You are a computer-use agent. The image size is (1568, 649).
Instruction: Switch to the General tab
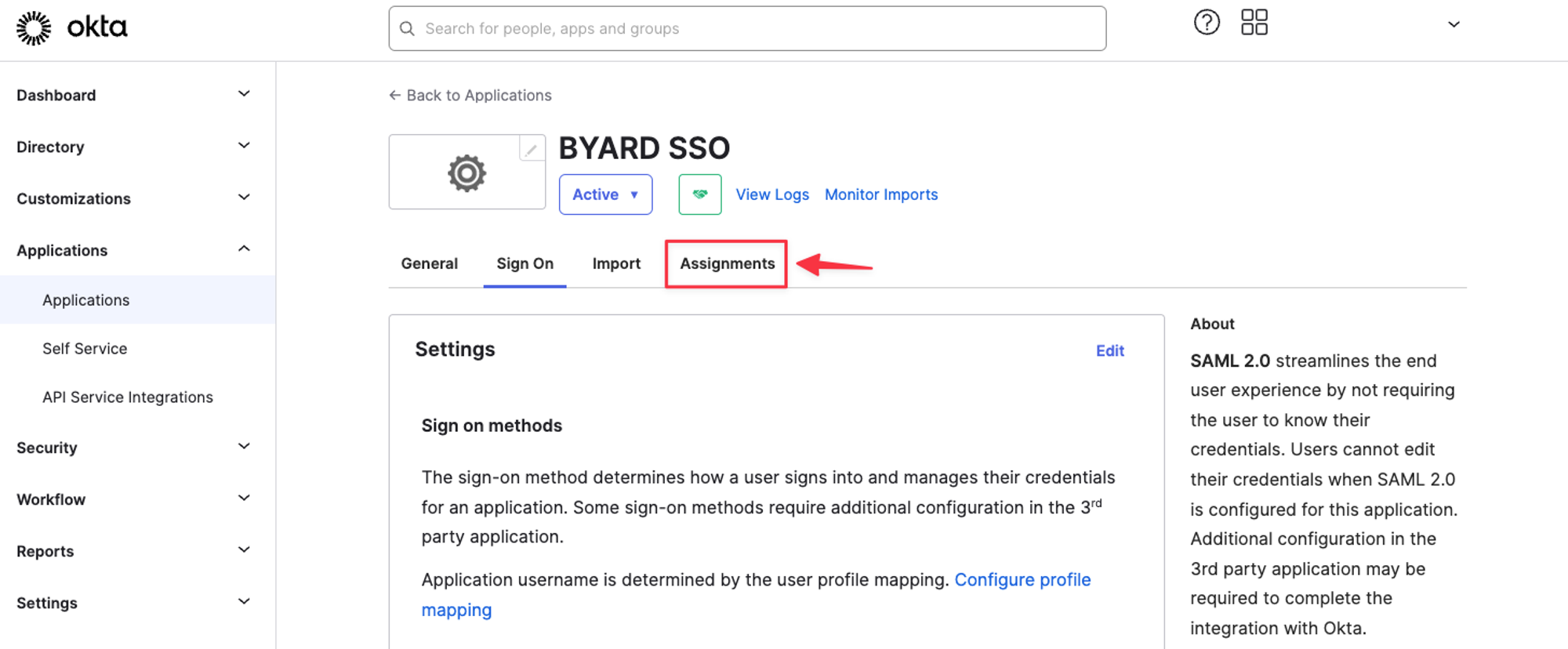[429, 263]
